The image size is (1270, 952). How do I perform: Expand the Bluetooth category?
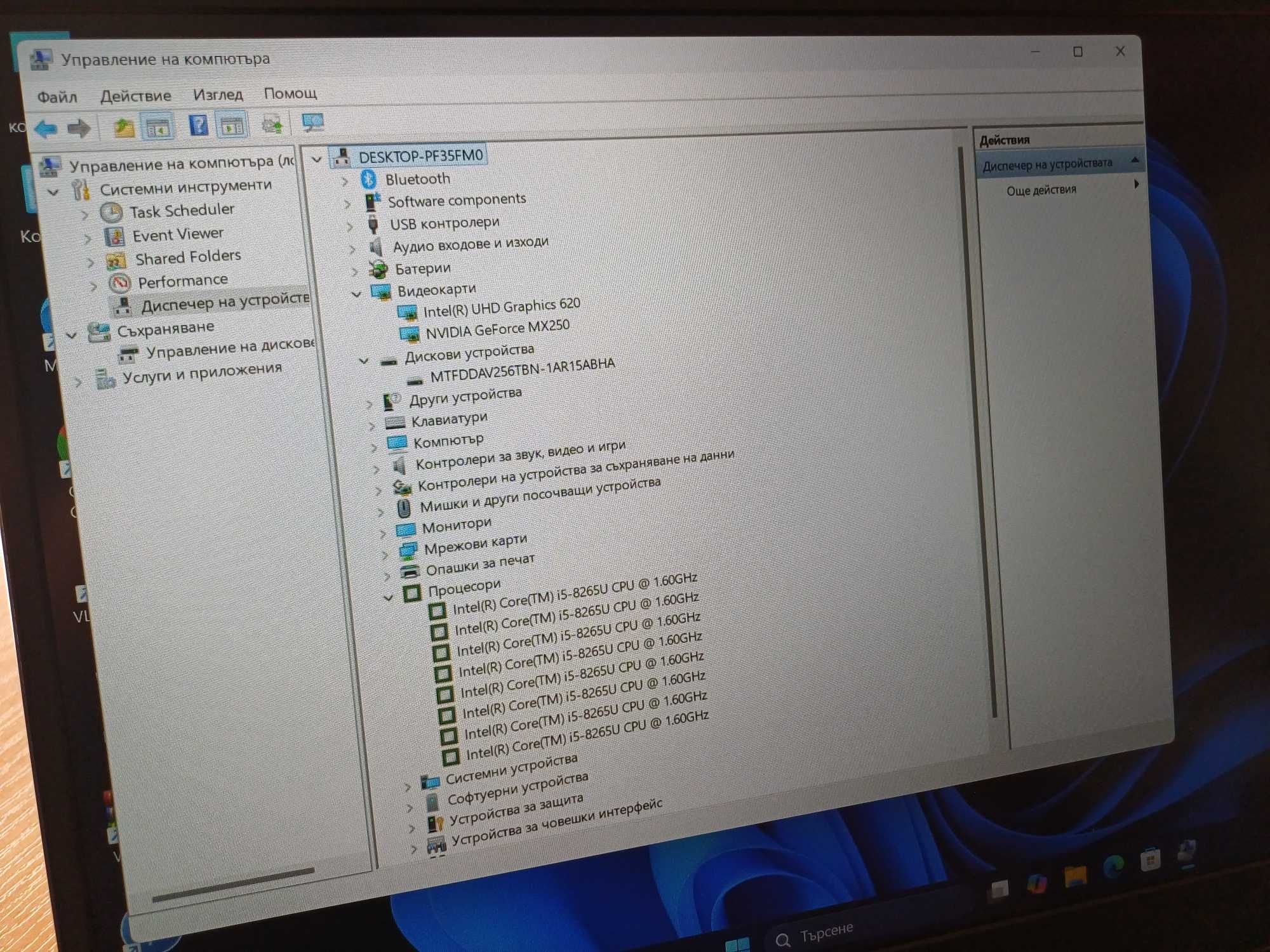pyautogui.click(x=345, y=182)
